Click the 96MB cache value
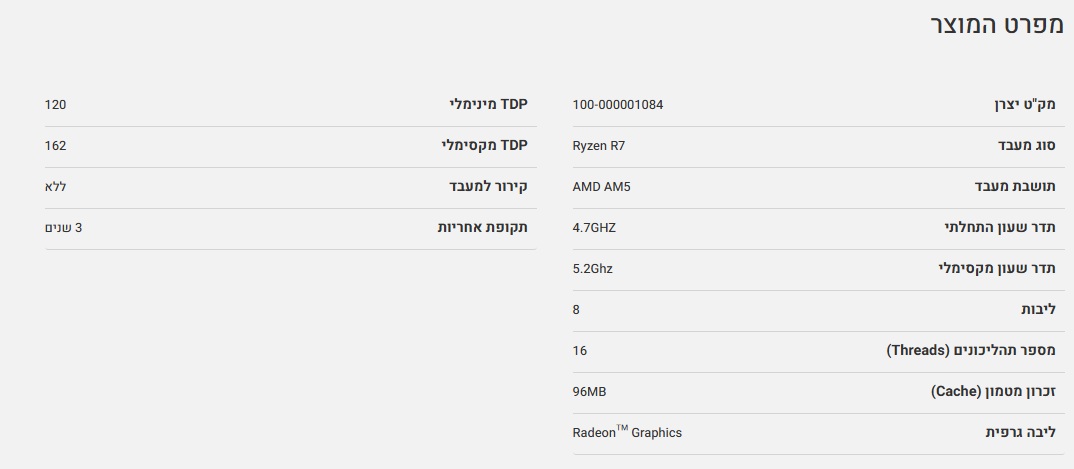Screen dimensions: 1074x469 (x=589, y=392)
